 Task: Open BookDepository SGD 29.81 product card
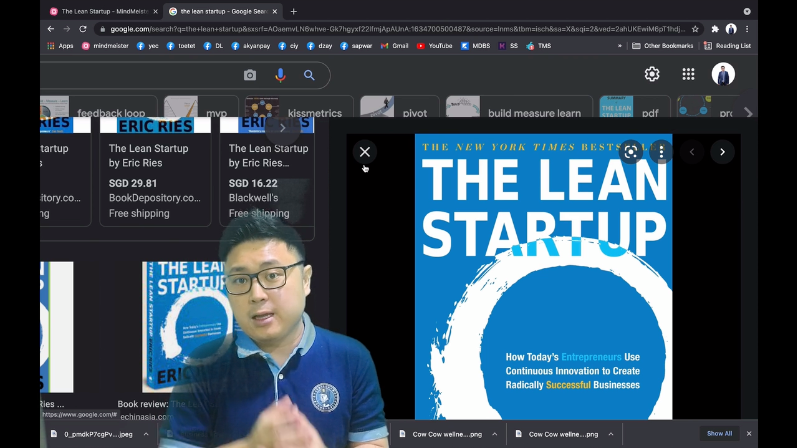coord(155,172)
